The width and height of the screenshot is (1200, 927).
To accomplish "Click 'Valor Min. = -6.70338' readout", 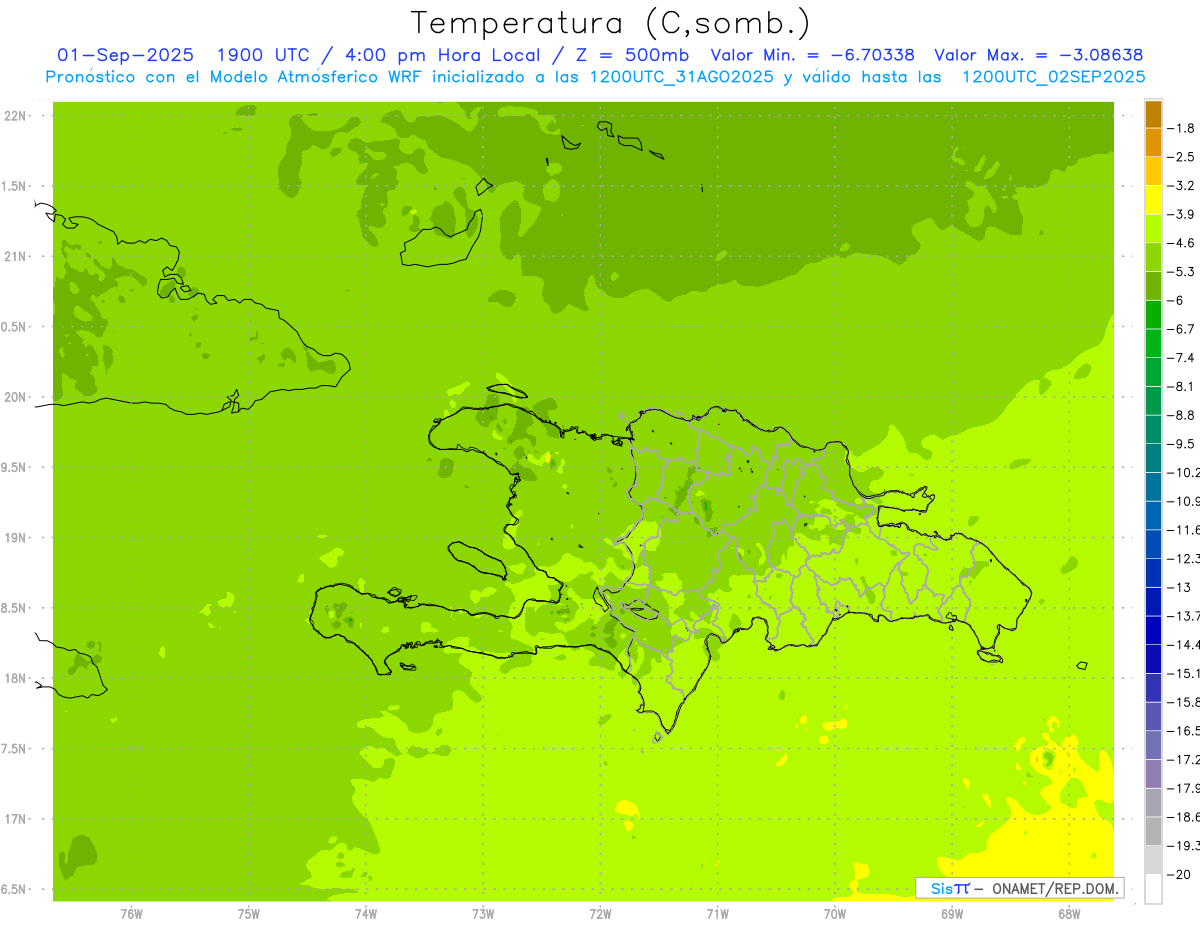I will (812, 55).
